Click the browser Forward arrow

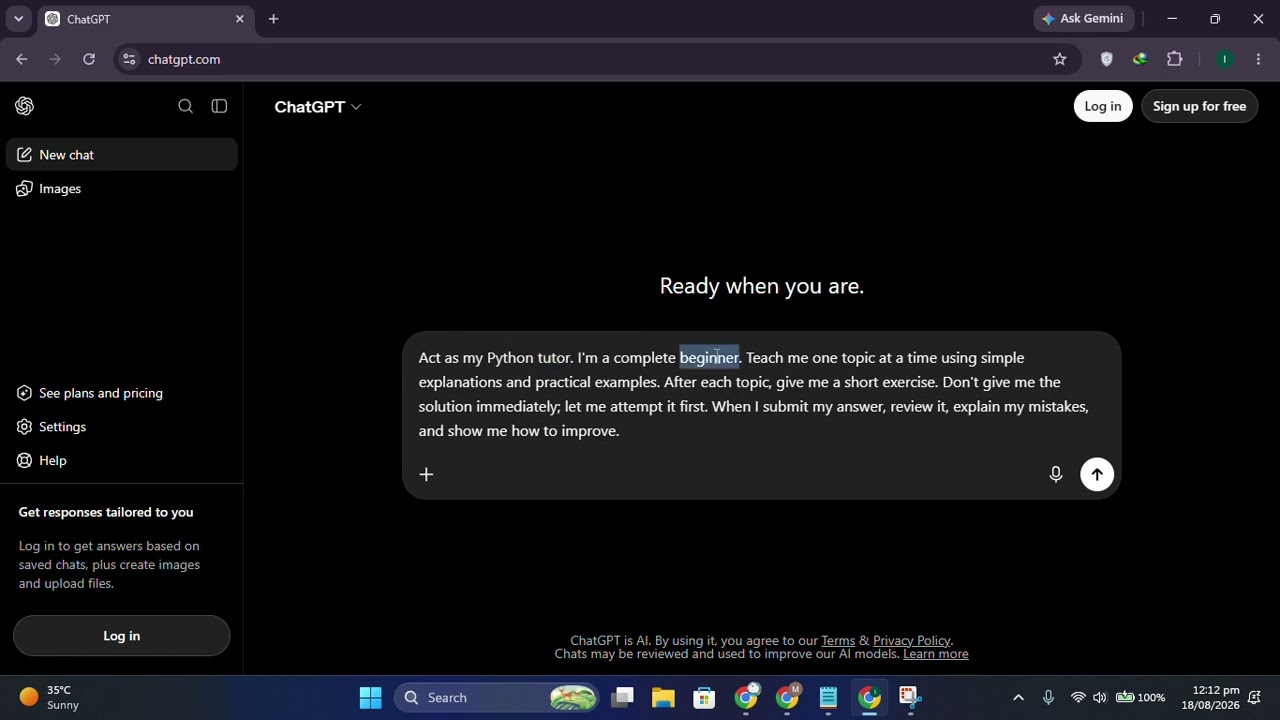55,59
